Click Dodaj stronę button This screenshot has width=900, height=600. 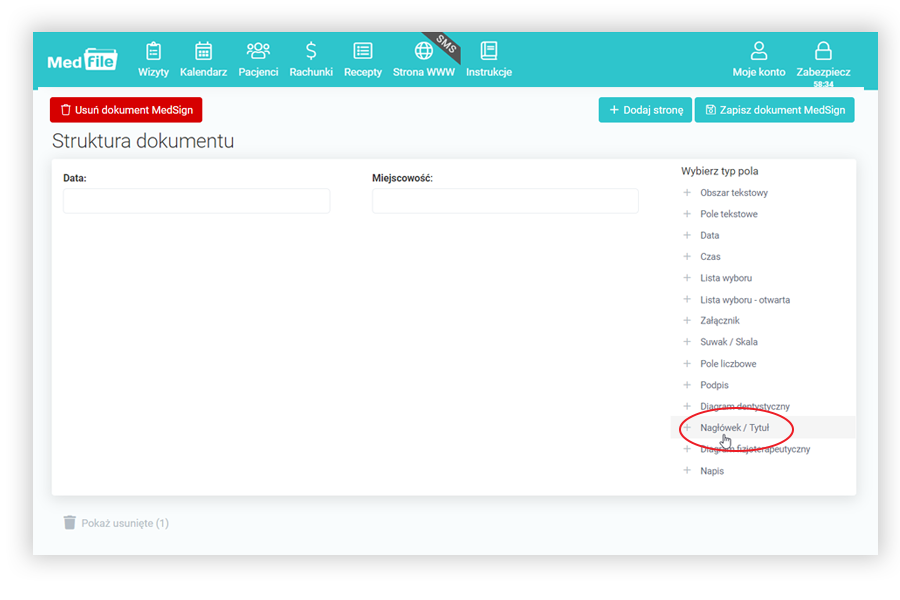[645, 110]
